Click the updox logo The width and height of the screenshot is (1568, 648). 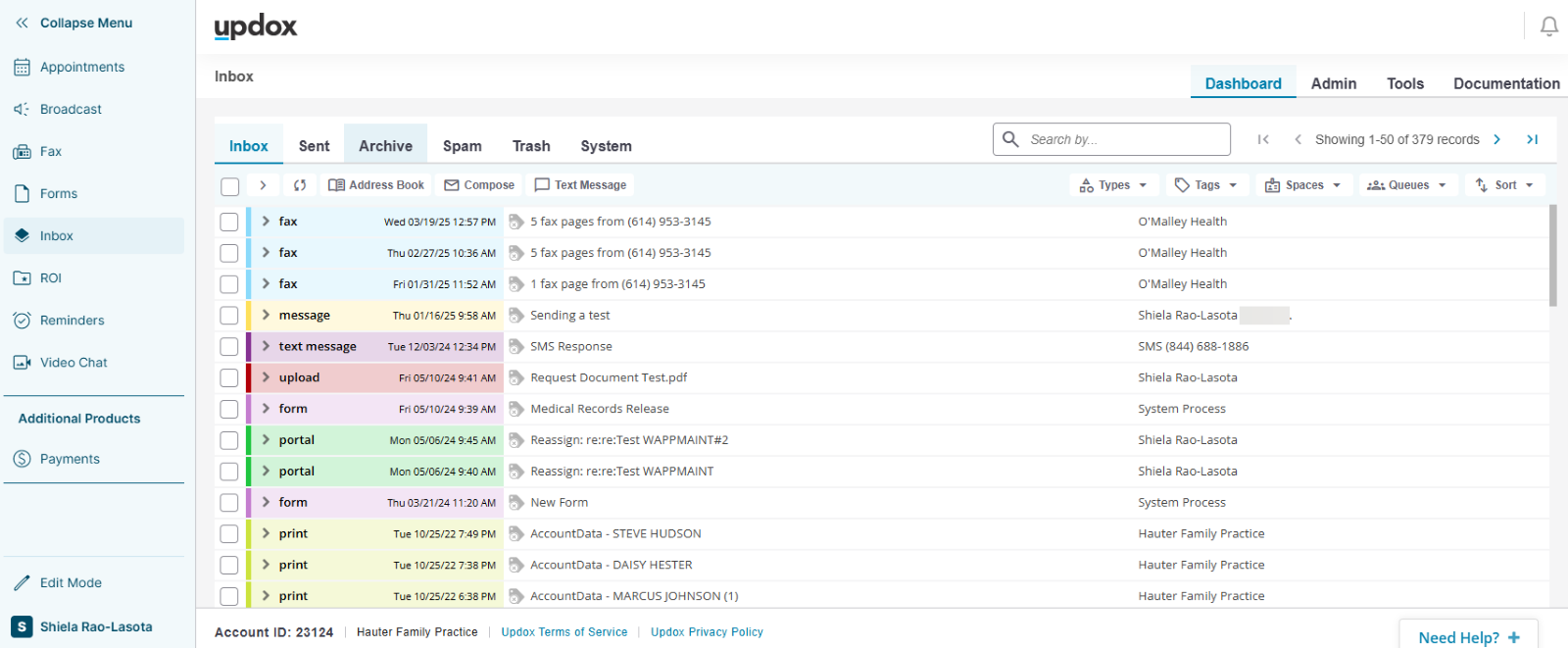(256, 26)
